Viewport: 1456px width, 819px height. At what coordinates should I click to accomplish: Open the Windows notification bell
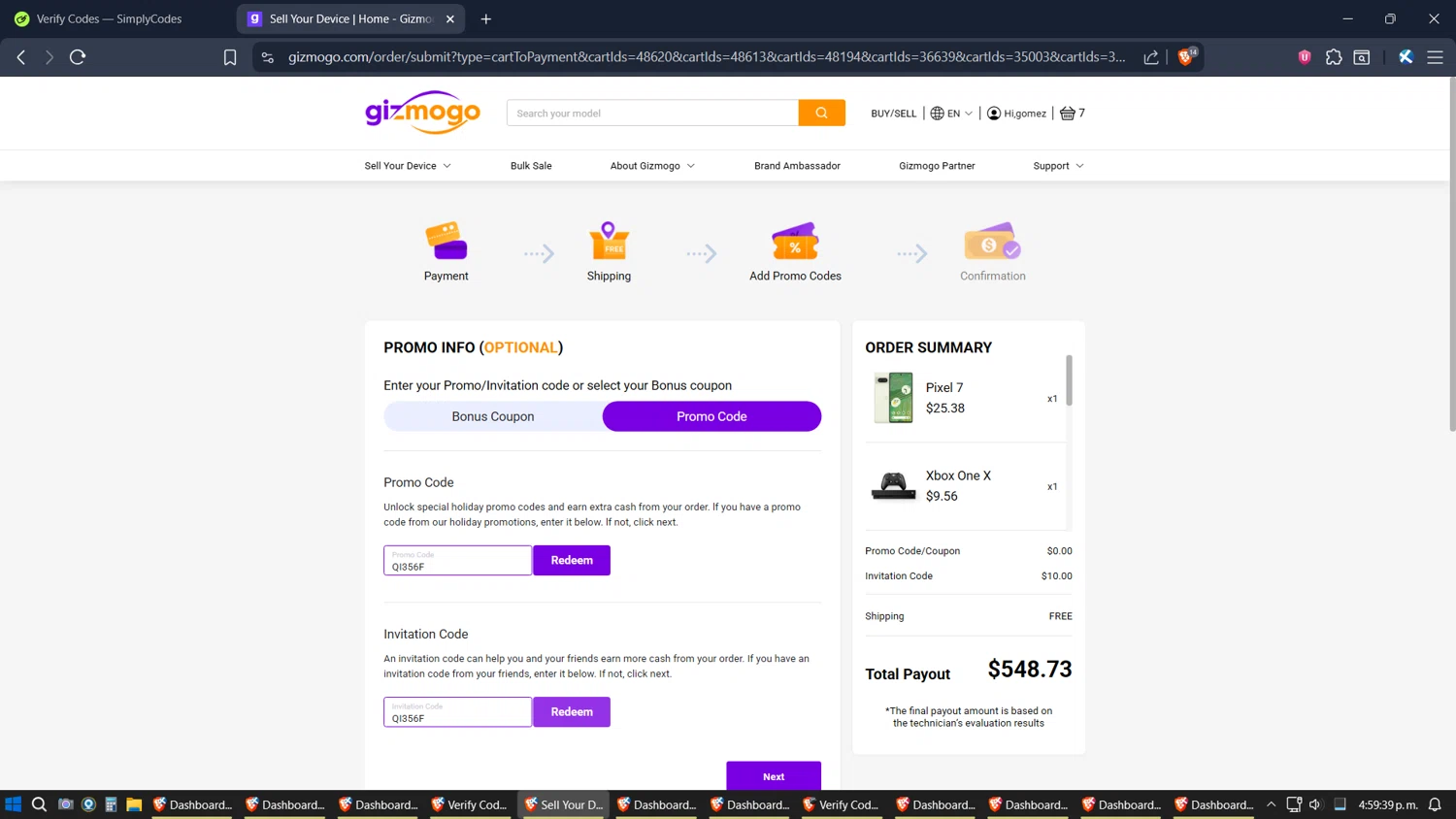(1435, 804)
